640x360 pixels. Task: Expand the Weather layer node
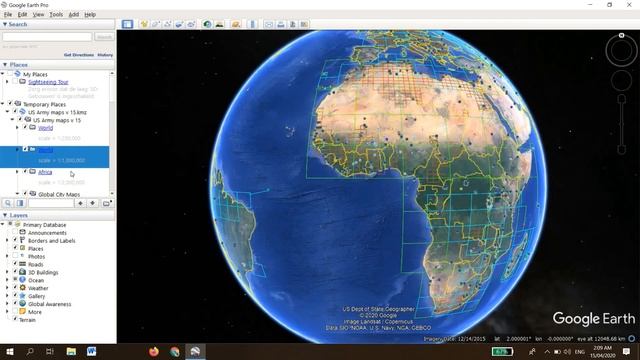[x=7, y=288]
